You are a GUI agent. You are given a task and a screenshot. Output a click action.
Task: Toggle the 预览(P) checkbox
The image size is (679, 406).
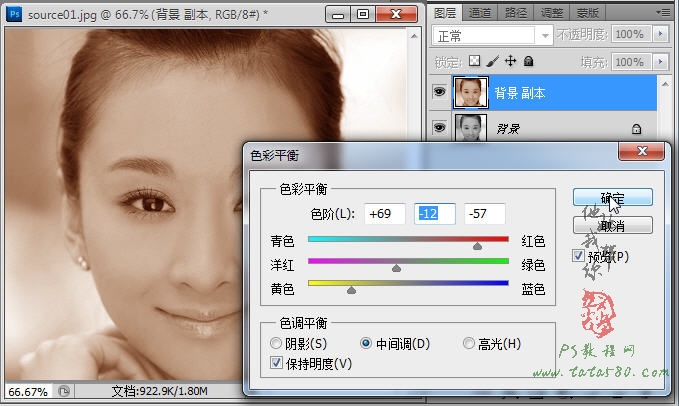[579, 255]
